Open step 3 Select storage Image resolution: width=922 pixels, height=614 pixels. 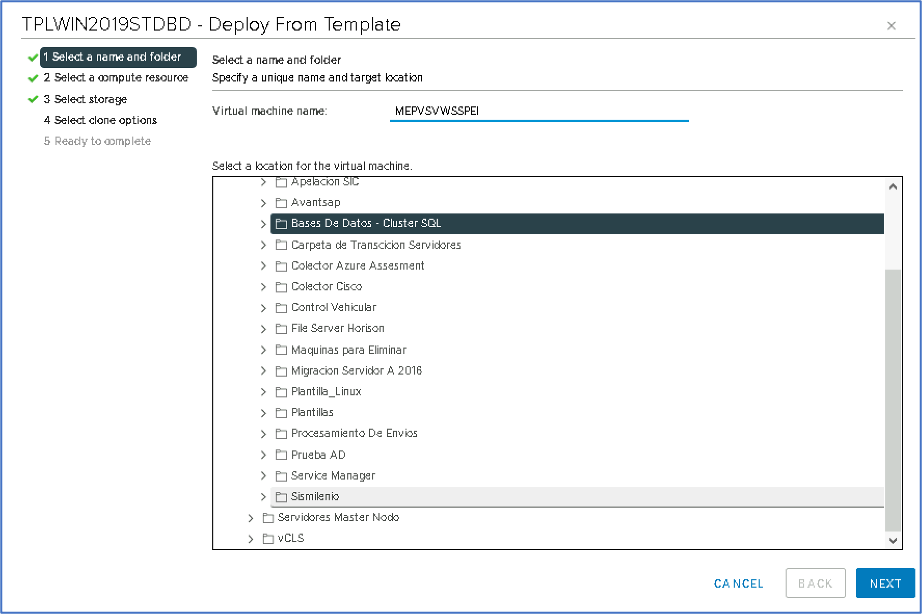(x=85, y=99)
